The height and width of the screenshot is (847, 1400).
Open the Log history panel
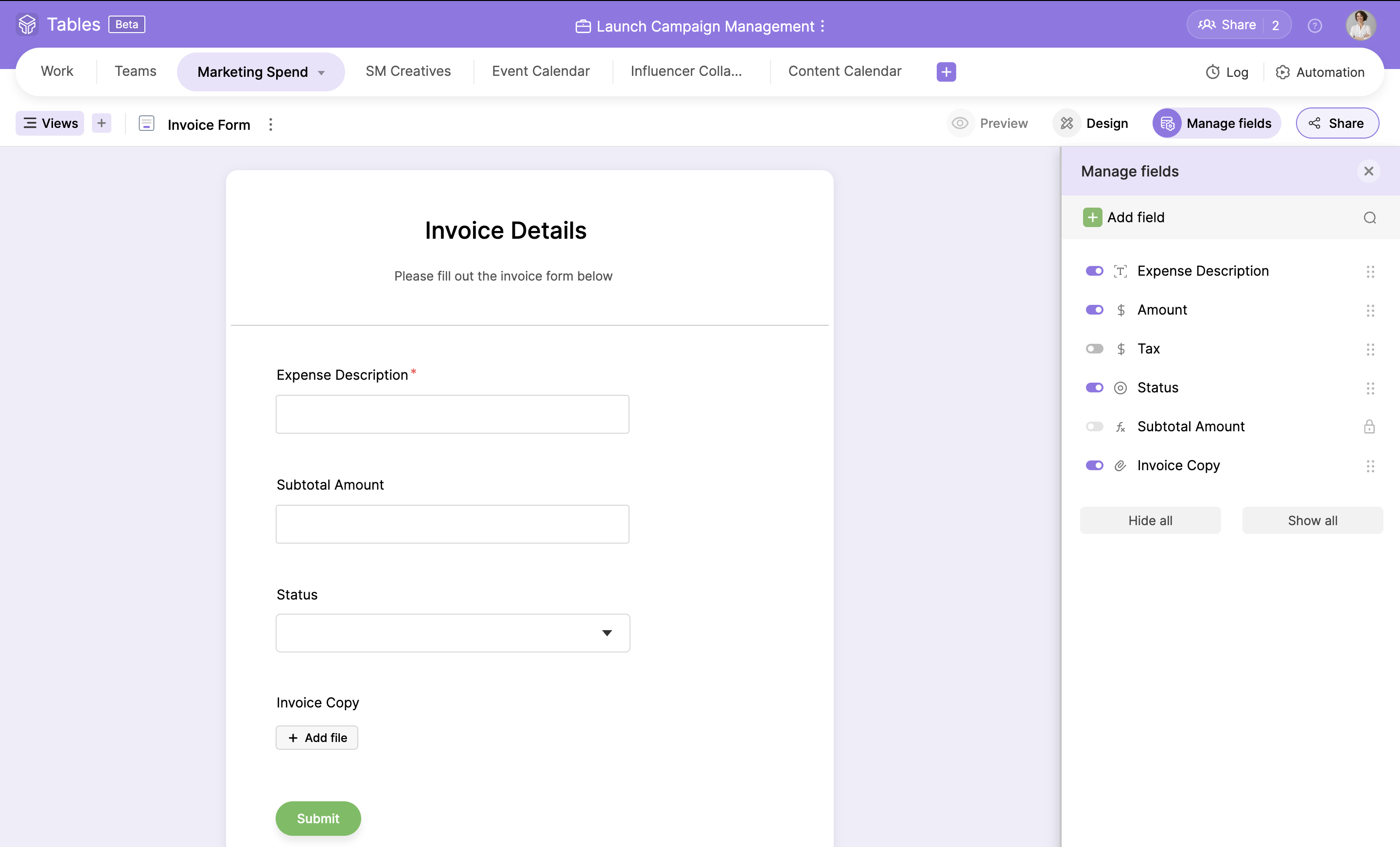click(1227, 72)
